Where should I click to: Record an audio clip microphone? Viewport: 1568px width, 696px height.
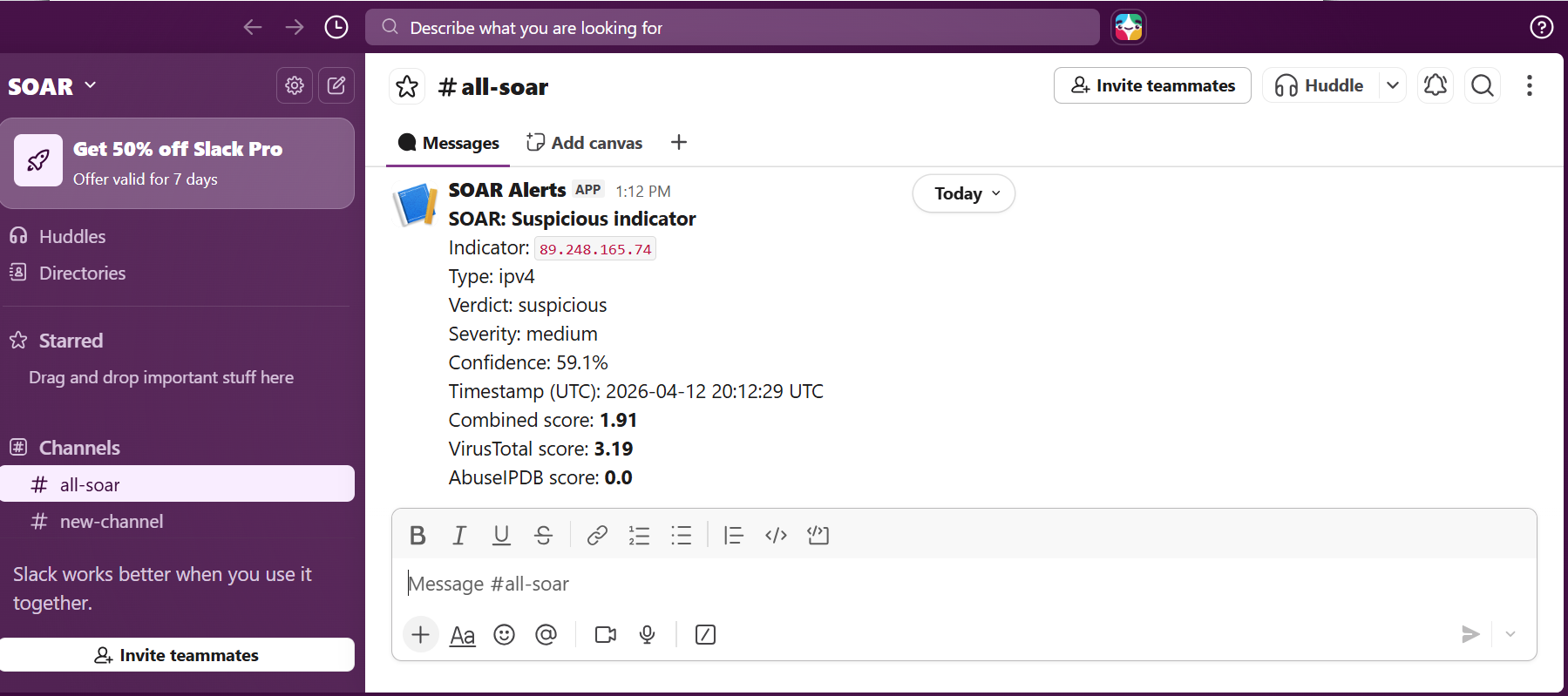pyautogui.click(x=647, y=635)
